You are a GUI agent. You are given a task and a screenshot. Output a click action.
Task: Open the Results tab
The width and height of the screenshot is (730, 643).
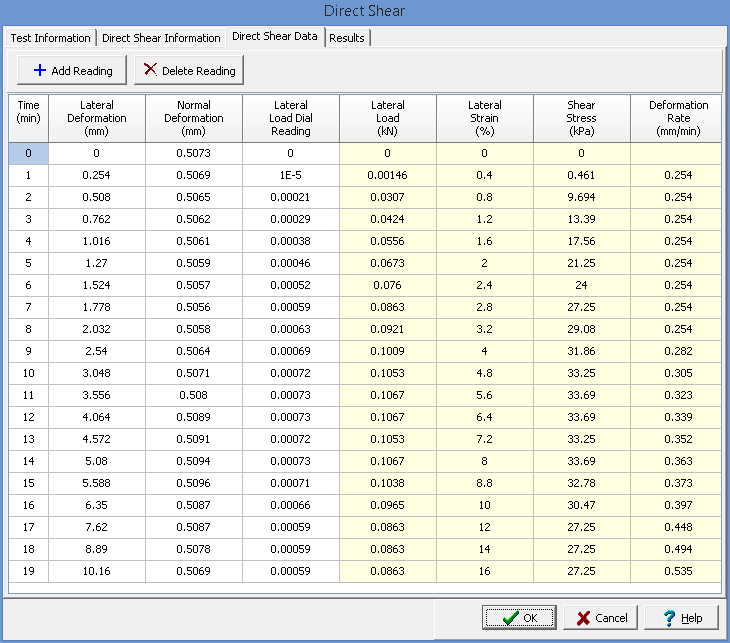pyautogui.click(x=347, y=38)
